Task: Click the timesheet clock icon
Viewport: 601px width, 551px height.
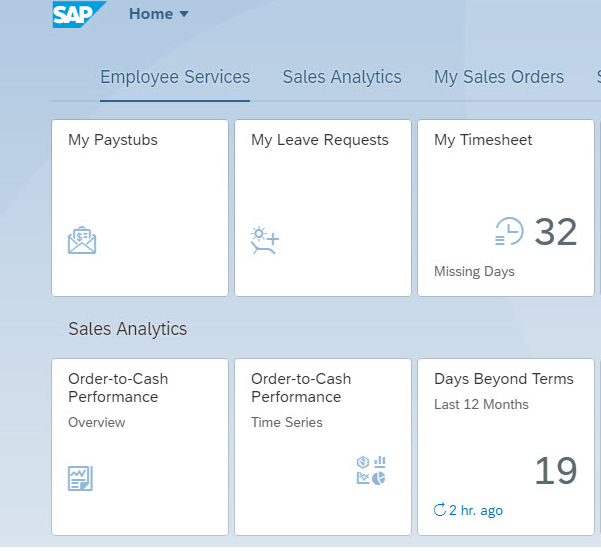Action: (509, 231)
